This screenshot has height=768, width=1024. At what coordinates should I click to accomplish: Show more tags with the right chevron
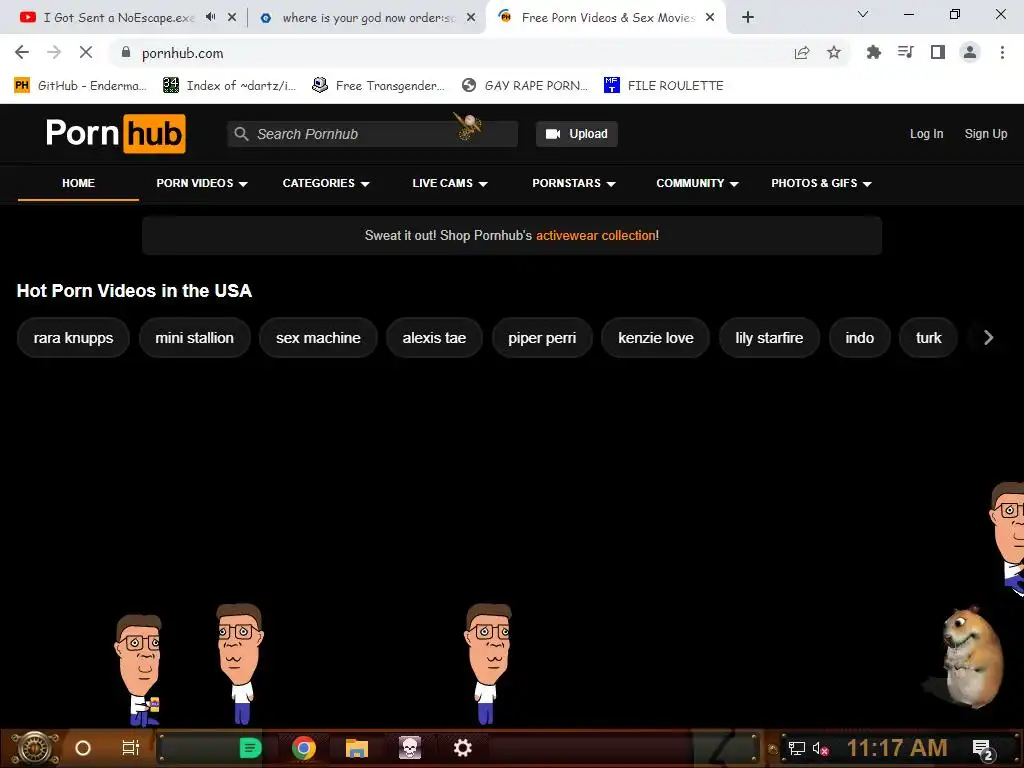989,338
